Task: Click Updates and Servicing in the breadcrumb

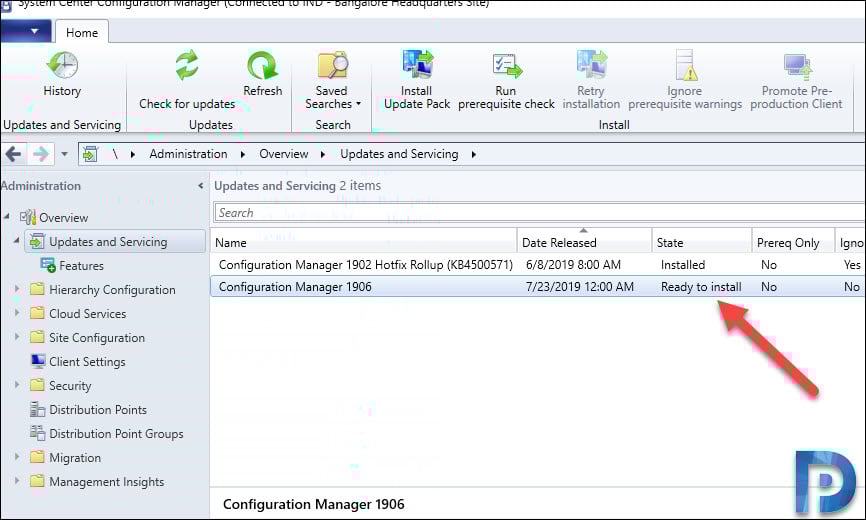Action: (x=399, y=154)
